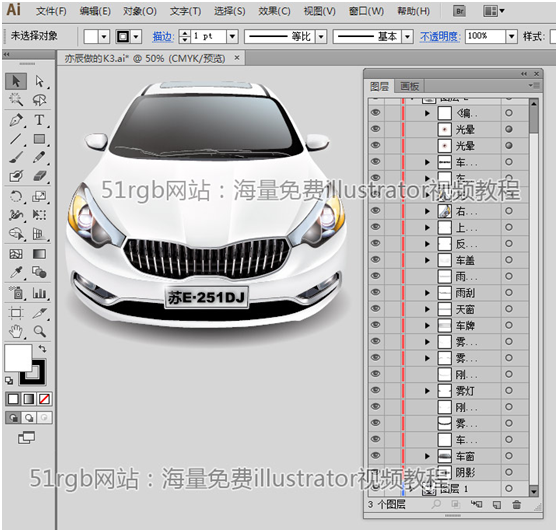Select the Column Graph tool
The width and height of the screenshot is (558, 532).
pyautogui.click(x=40, y=293)
